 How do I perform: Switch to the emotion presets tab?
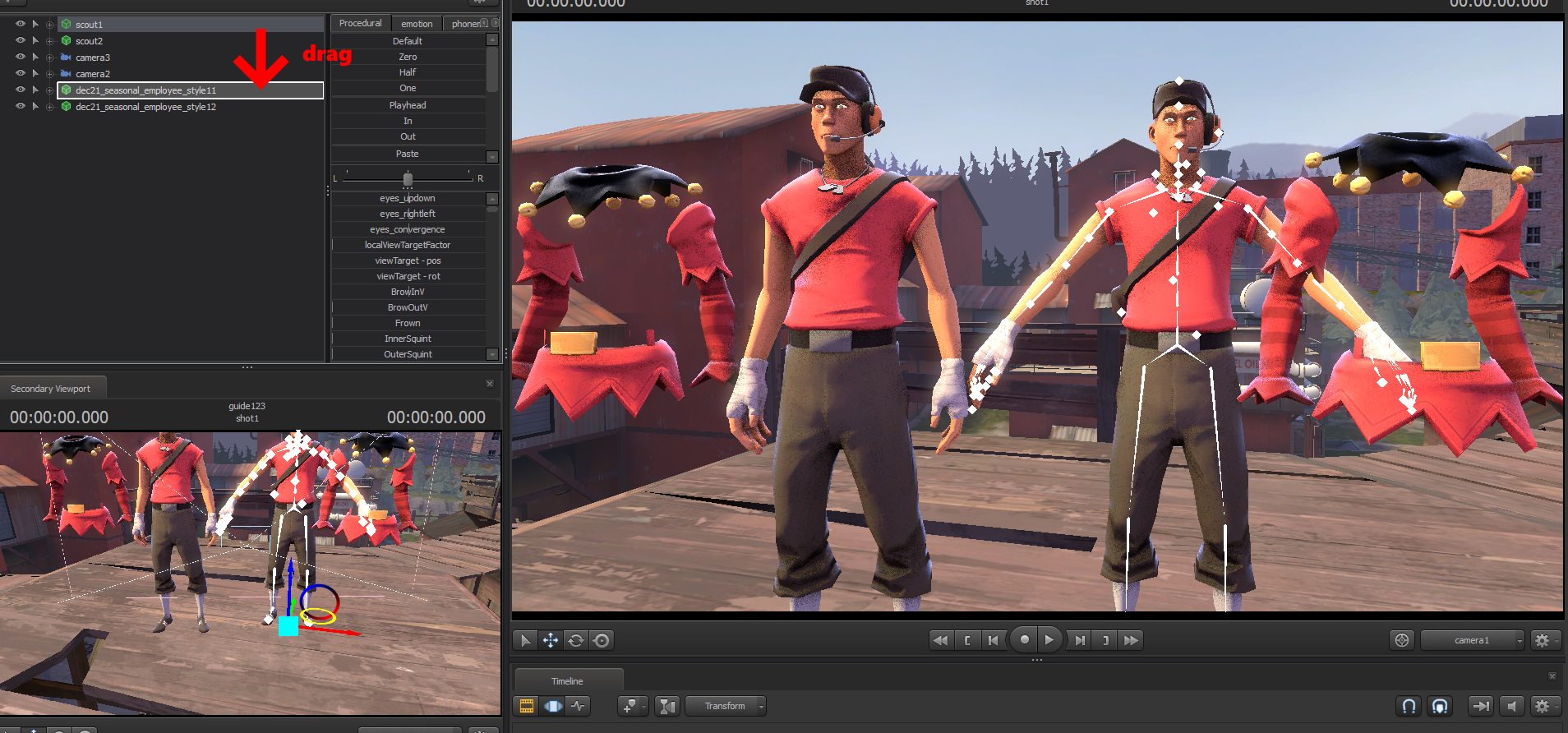pyautogui.click(x=417, y=24)
